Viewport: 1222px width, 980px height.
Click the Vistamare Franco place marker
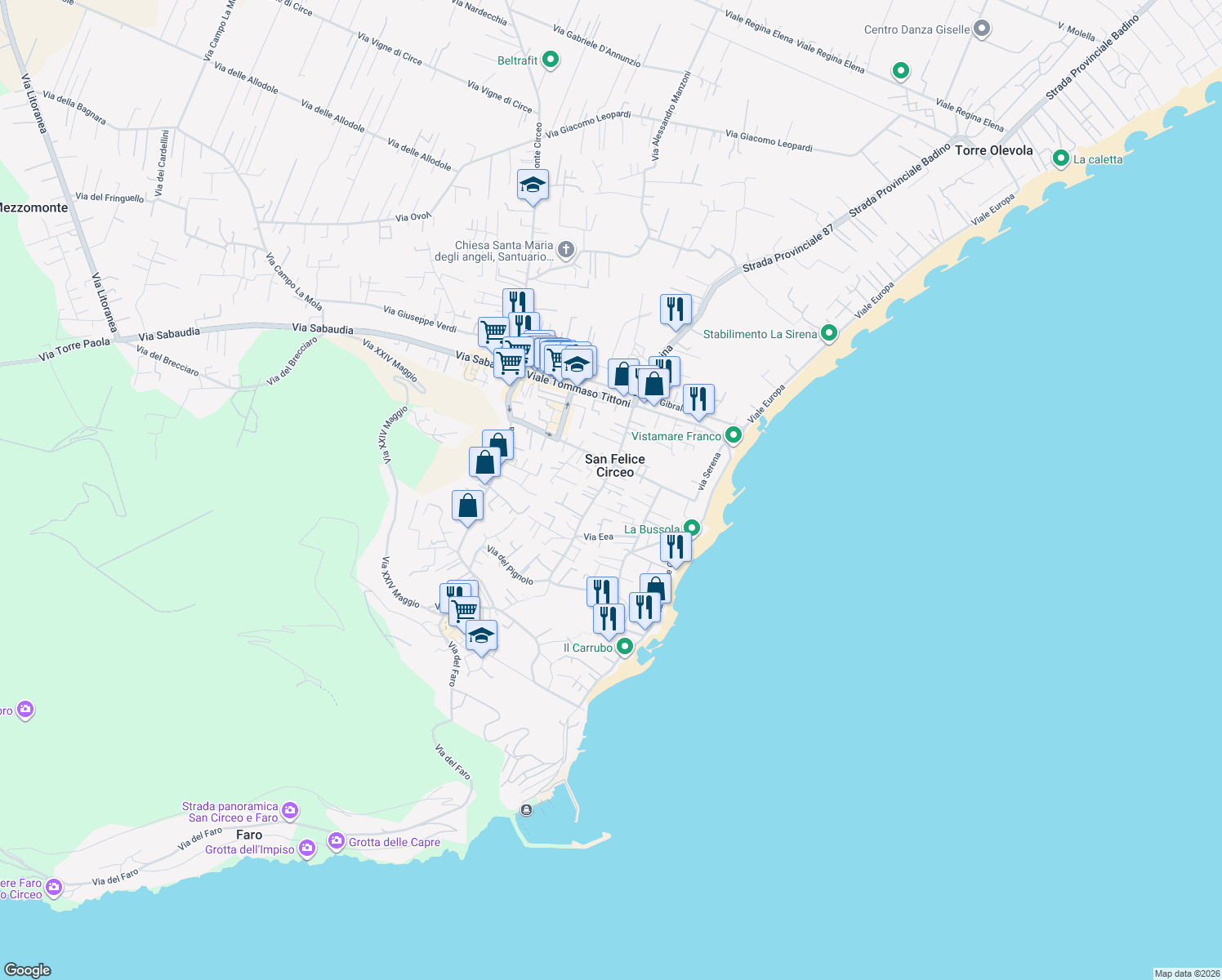tap(732, 435)
